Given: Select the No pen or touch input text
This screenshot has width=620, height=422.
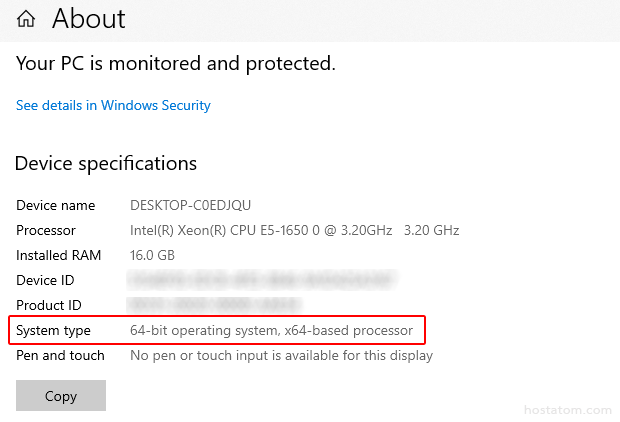Looking at the screenshot, I should click(281, 355).
